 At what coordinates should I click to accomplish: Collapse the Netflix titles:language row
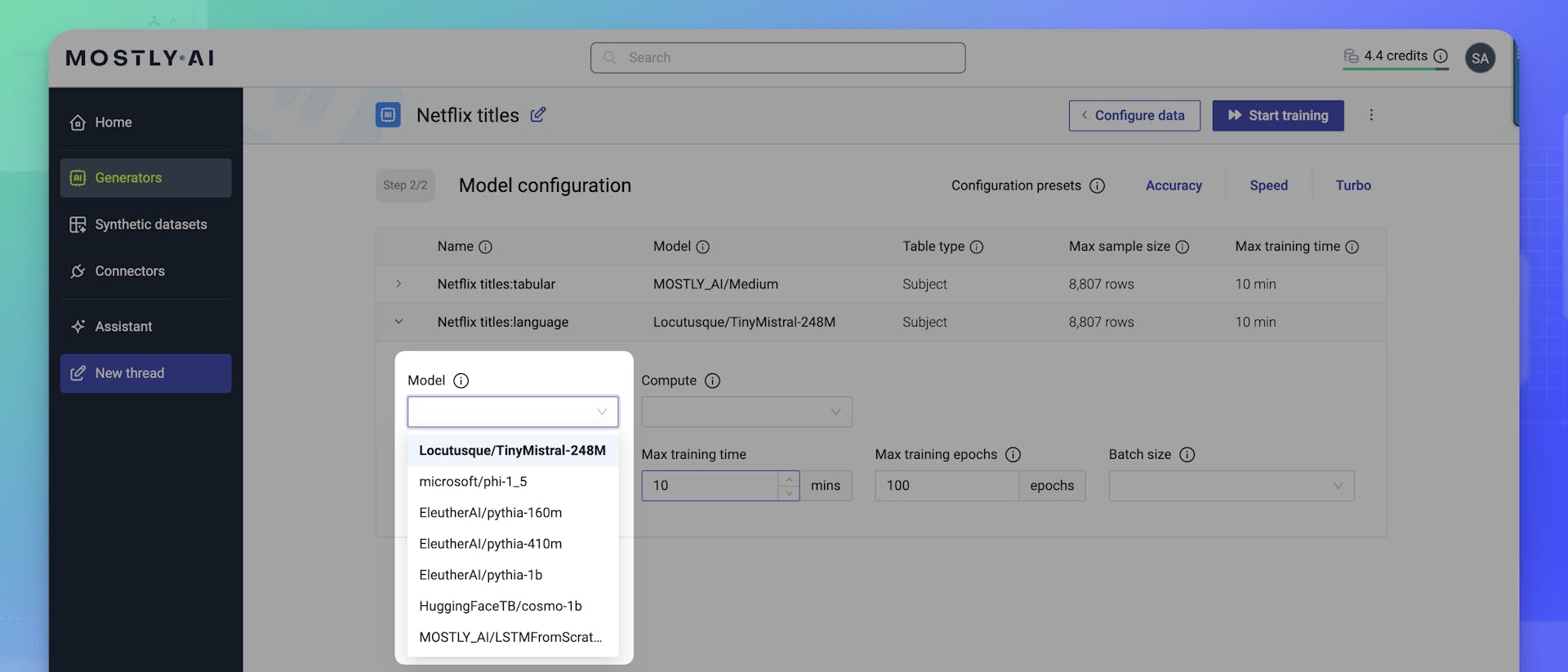399,322
